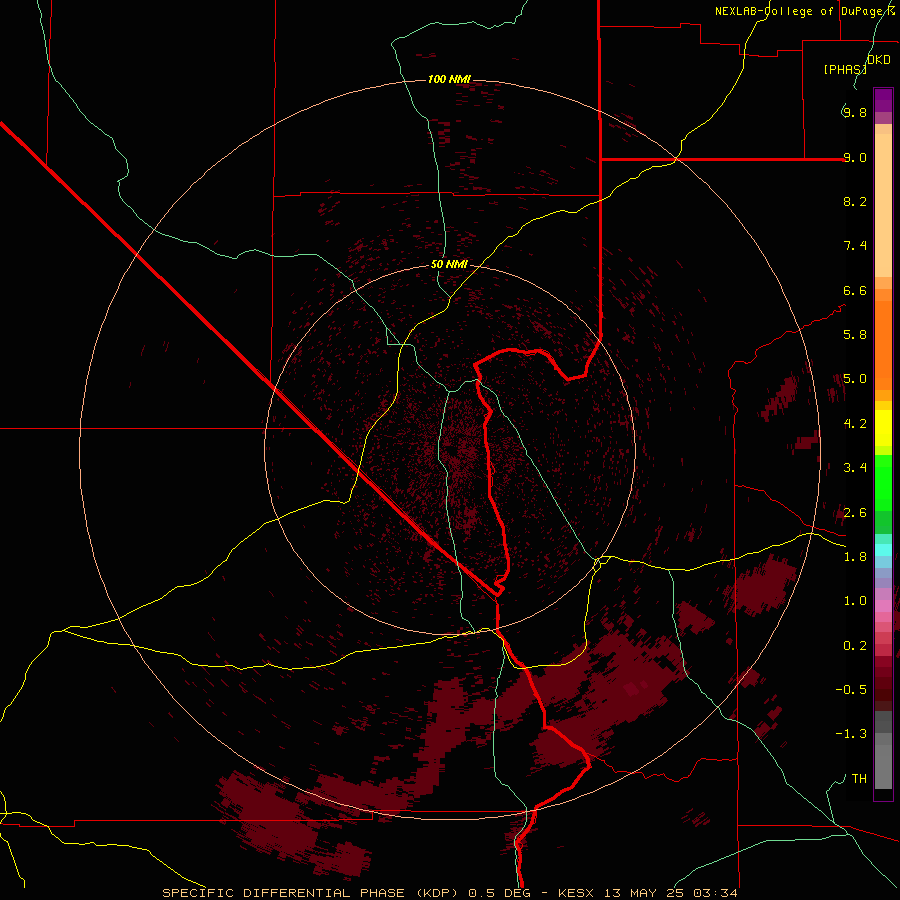Click the 5.8 legend value

pyautogui.click(x=855, y=335)
